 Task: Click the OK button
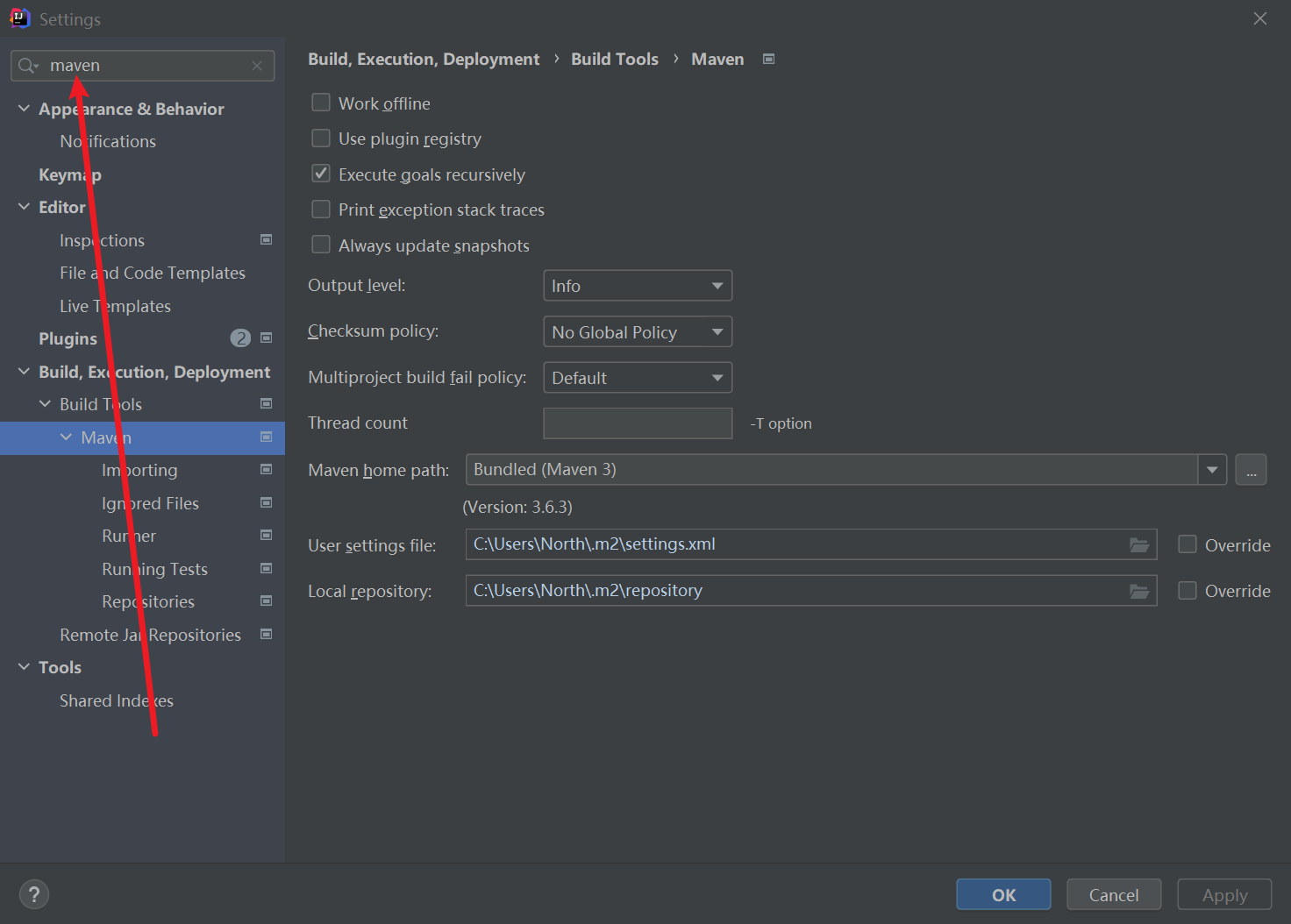(x=1003, y=895)
